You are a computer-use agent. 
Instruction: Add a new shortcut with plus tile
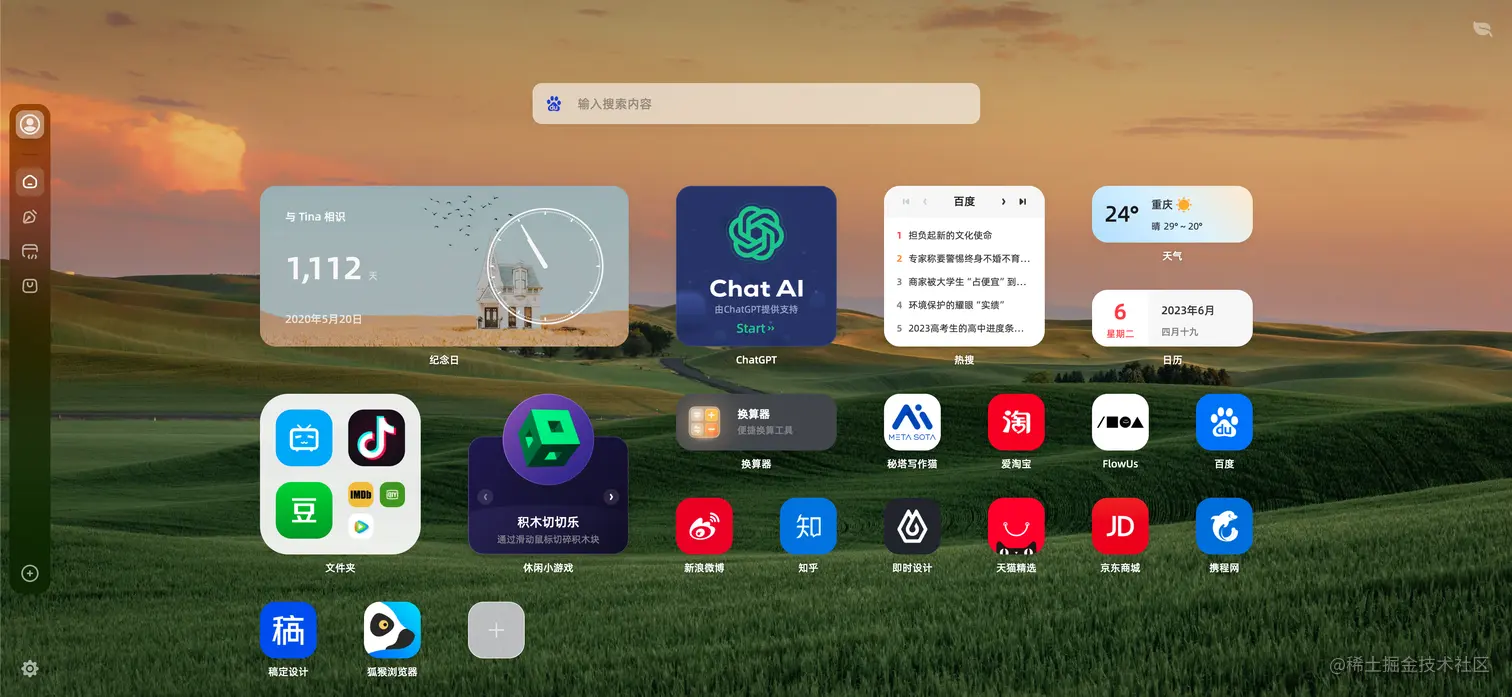click(496, 630)
